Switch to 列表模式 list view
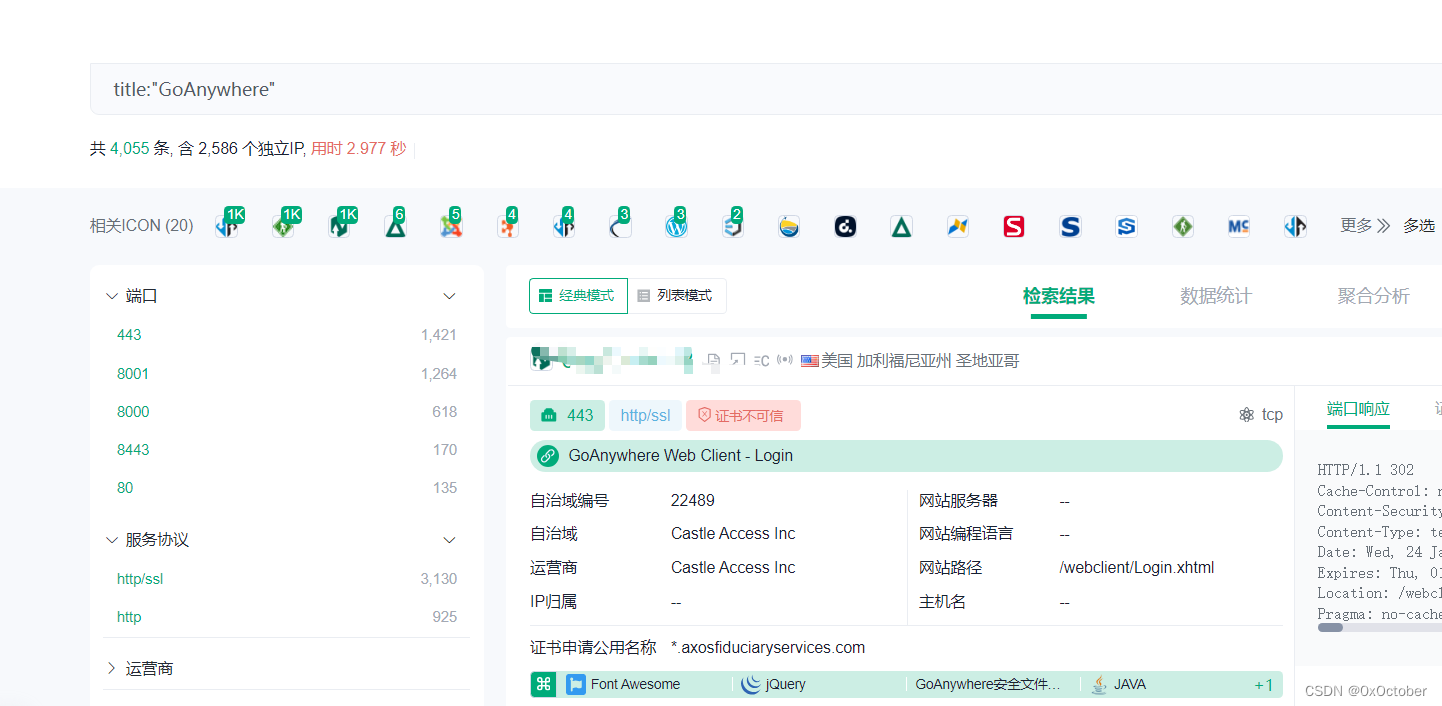 click(x=677, y=296)
